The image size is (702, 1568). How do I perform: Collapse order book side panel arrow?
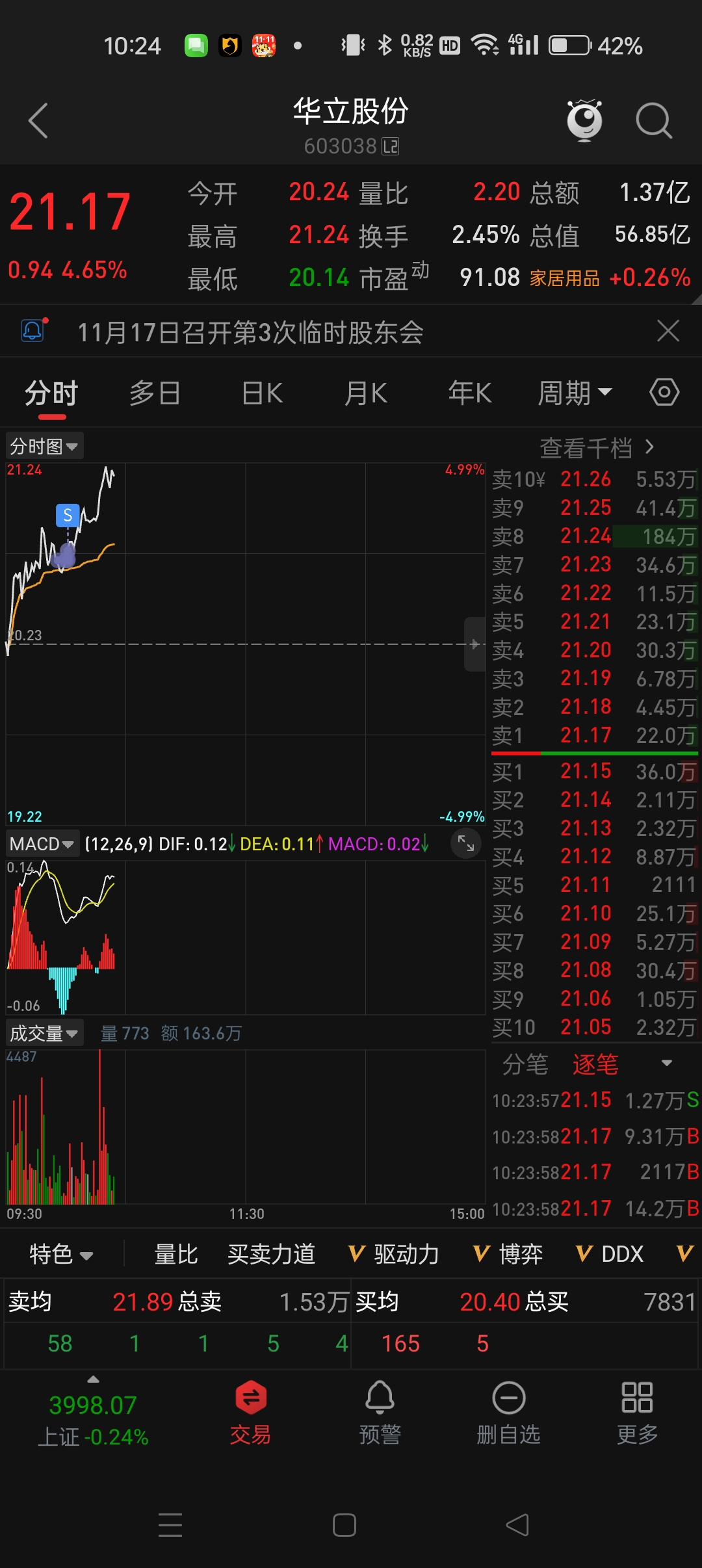[474, 644]
